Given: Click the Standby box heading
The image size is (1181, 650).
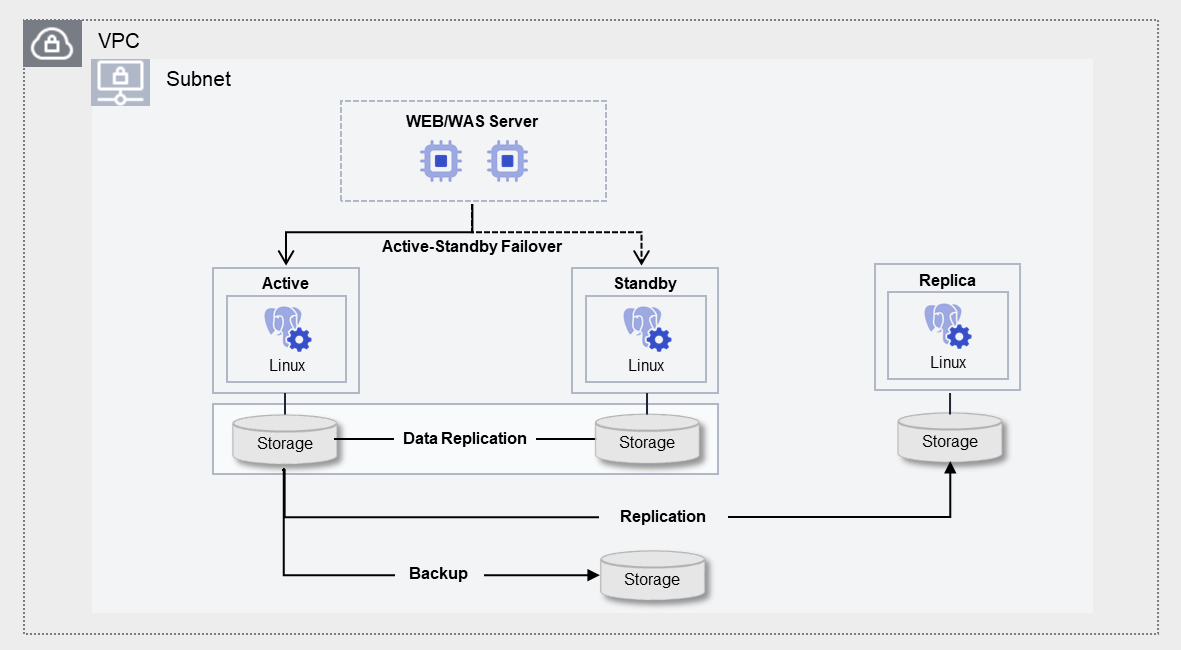Looking at the screenshot, I should click(645, 283).
